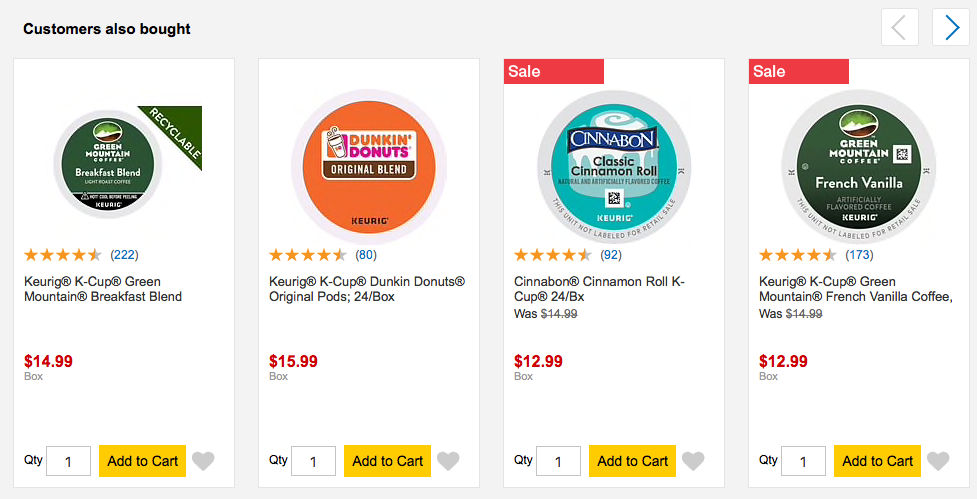This screenshot has width=977, height=499.
Task: Add Dunkin Donuts pods to cart
Action: [x=387, y=461]
